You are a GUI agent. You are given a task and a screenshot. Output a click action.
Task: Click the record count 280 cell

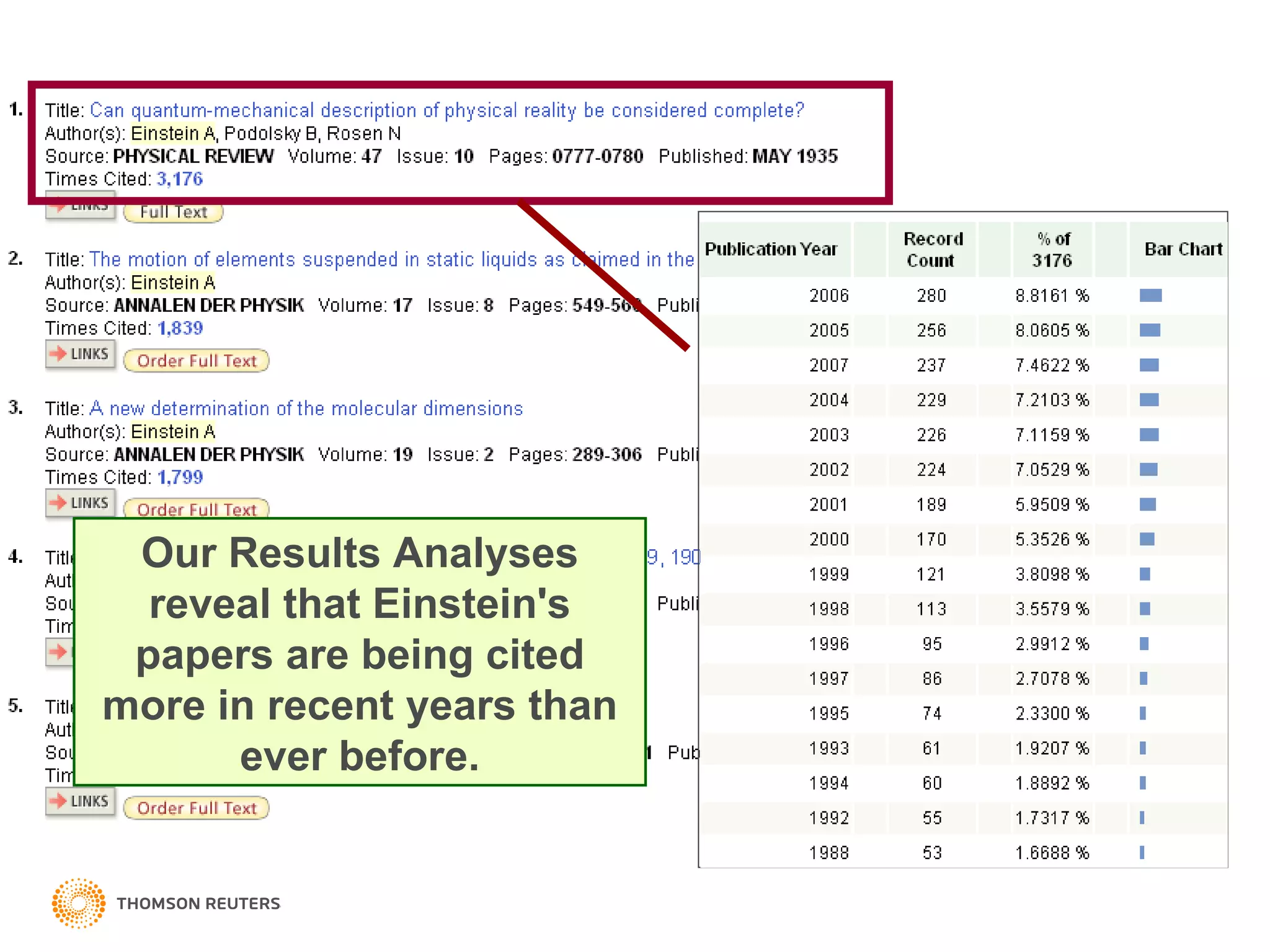931,296
